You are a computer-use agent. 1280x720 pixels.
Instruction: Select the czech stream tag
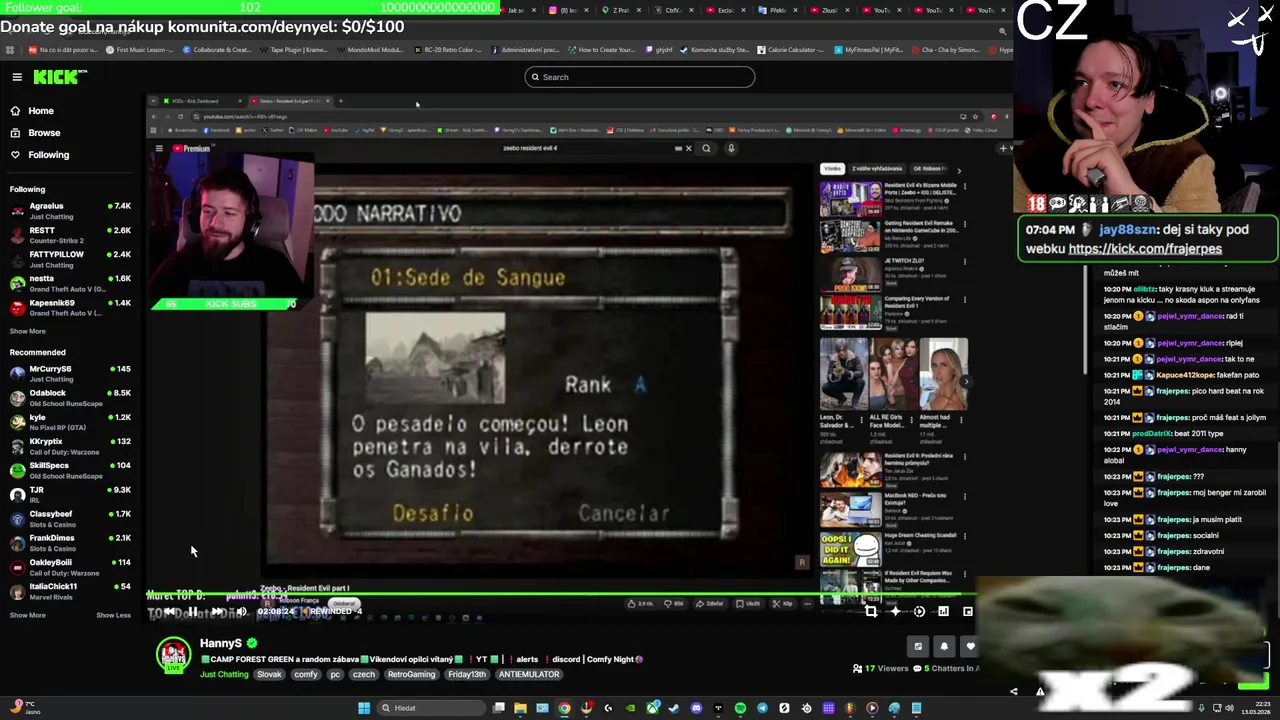click(x=364, y=674)
